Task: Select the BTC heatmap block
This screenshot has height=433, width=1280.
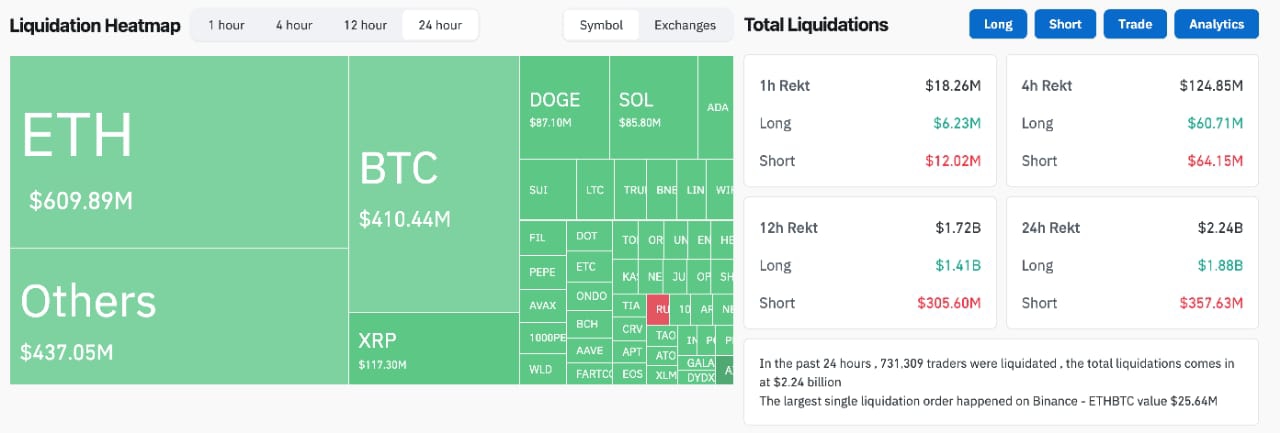Action: 433,185
